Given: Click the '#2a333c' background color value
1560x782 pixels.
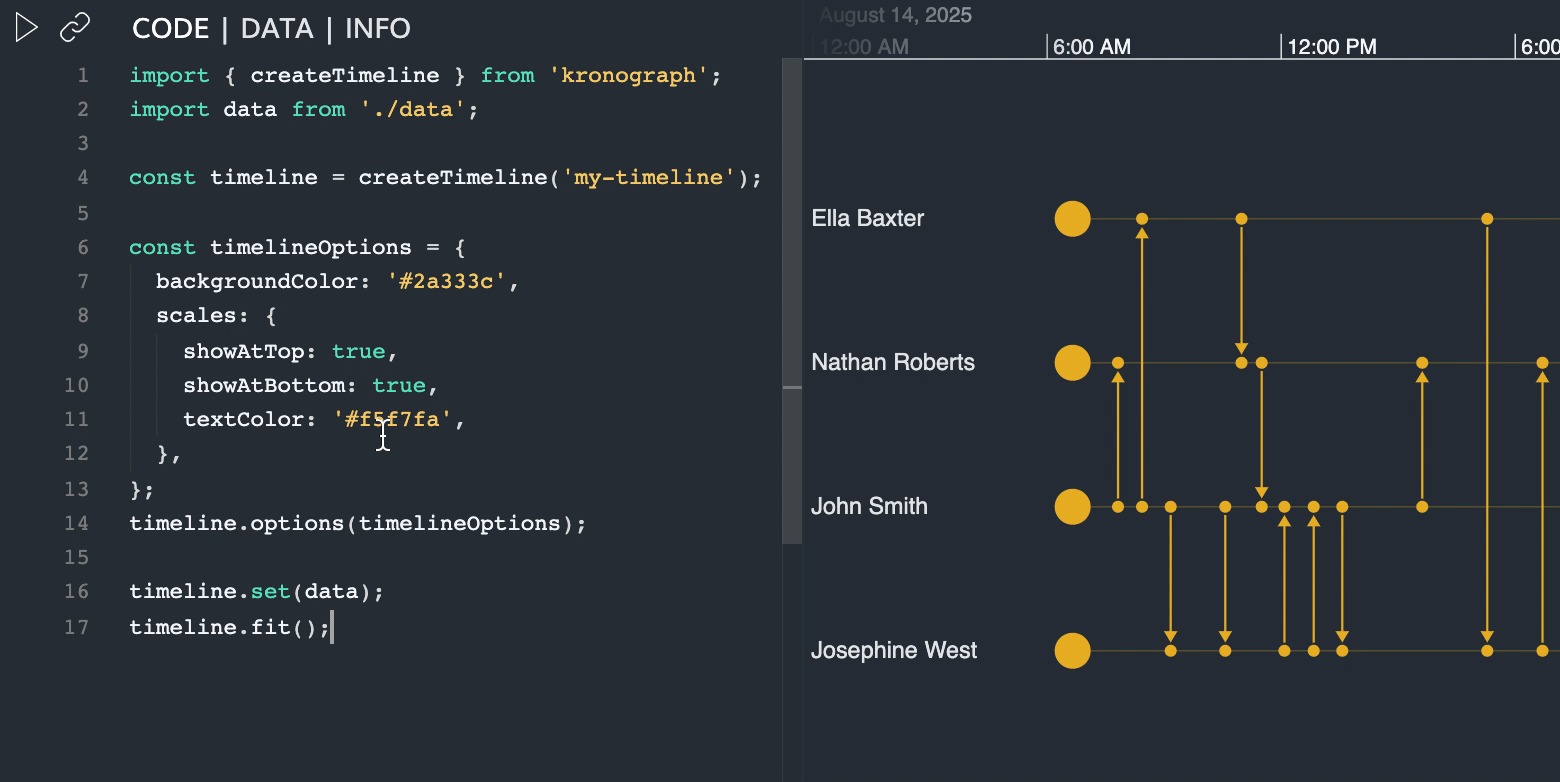Looking at the screenshot, I should (446, 282).
